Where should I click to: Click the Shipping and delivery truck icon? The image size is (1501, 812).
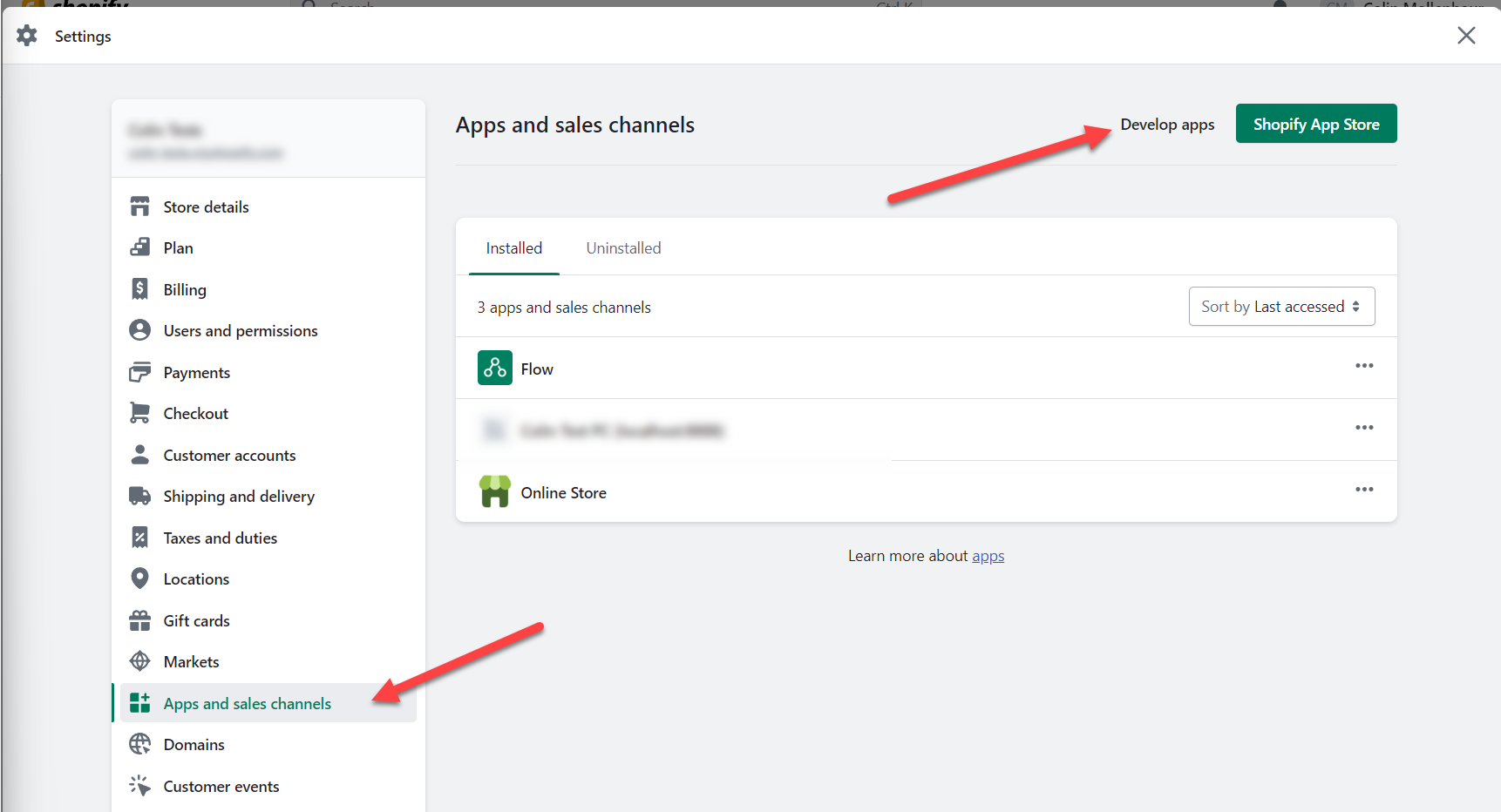tap(139, 496)
